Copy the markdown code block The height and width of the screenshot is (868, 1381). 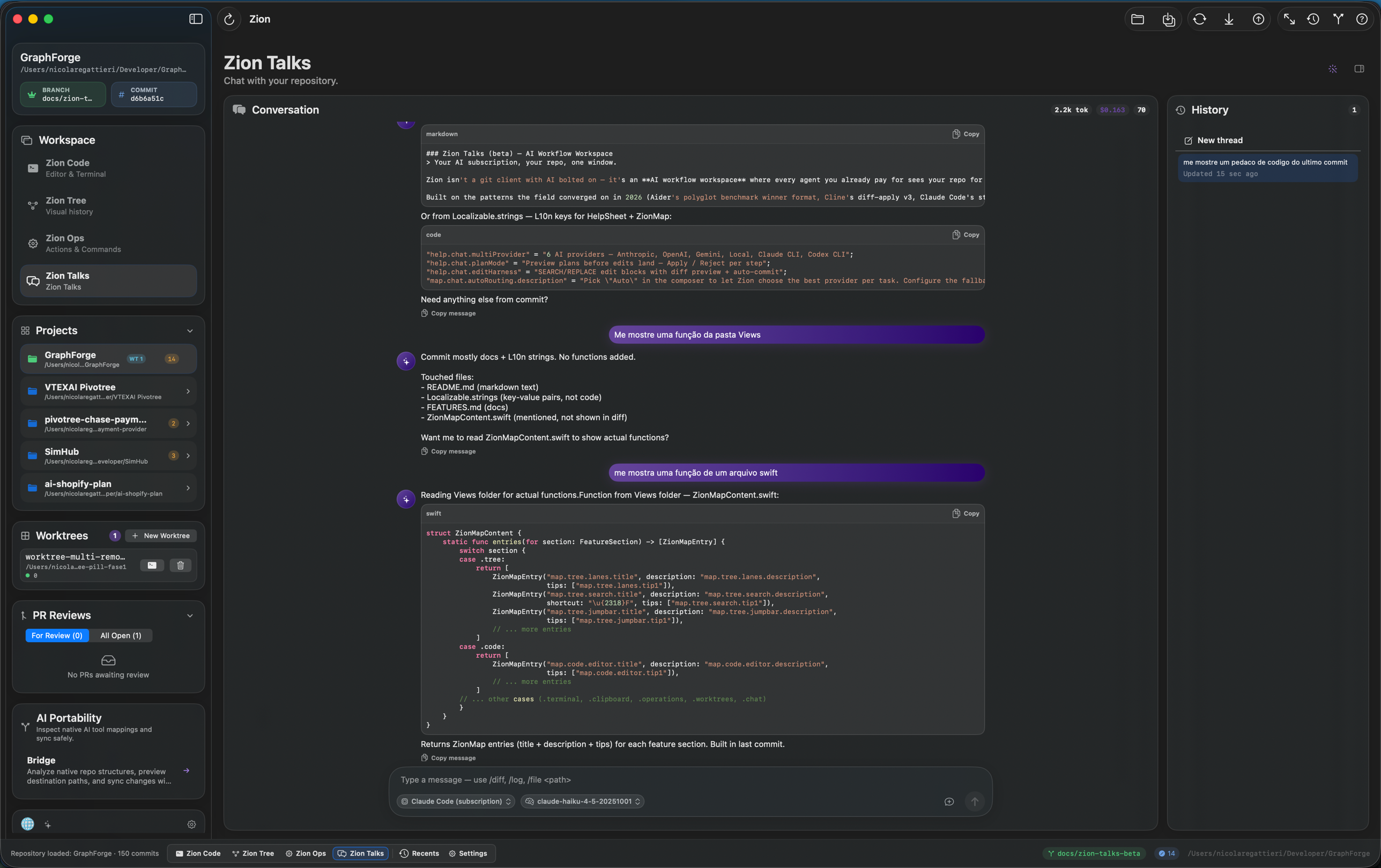pyautogui.click(x=966, y=133)
